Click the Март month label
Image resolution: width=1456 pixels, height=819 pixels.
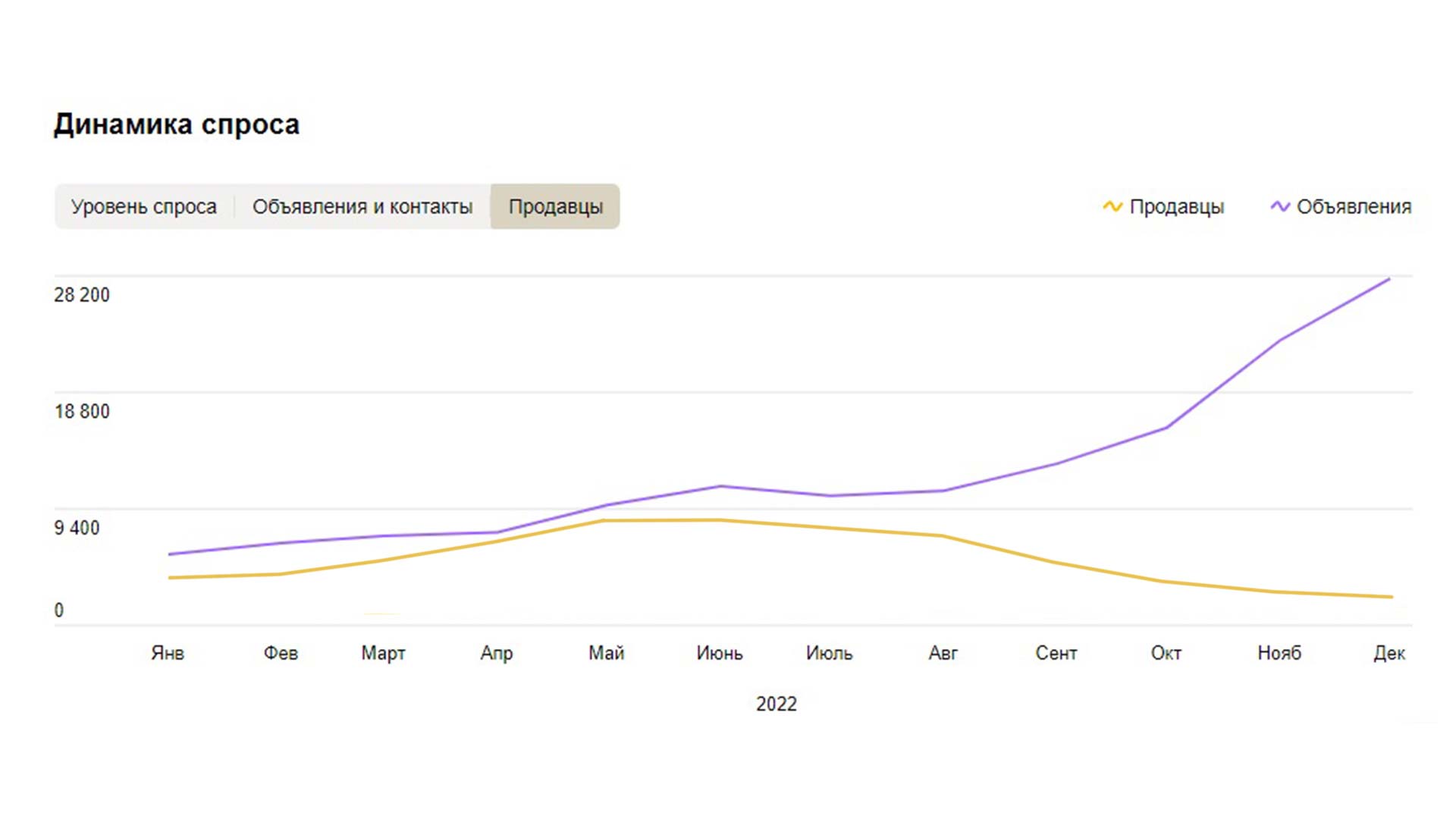click(383, 653)
